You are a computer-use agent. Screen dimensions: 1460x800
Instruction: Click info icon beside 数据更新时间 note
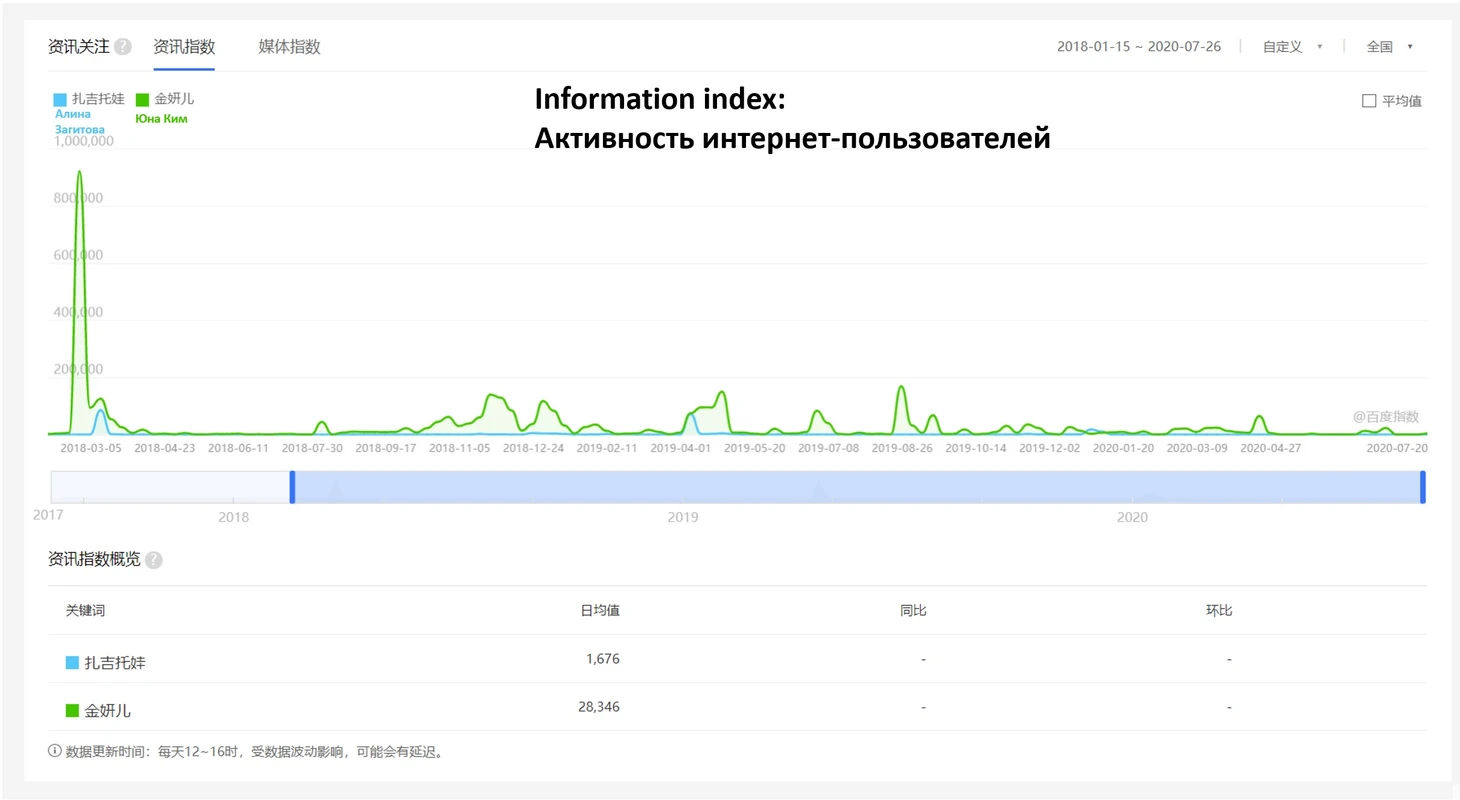click(x=54, y=751)
